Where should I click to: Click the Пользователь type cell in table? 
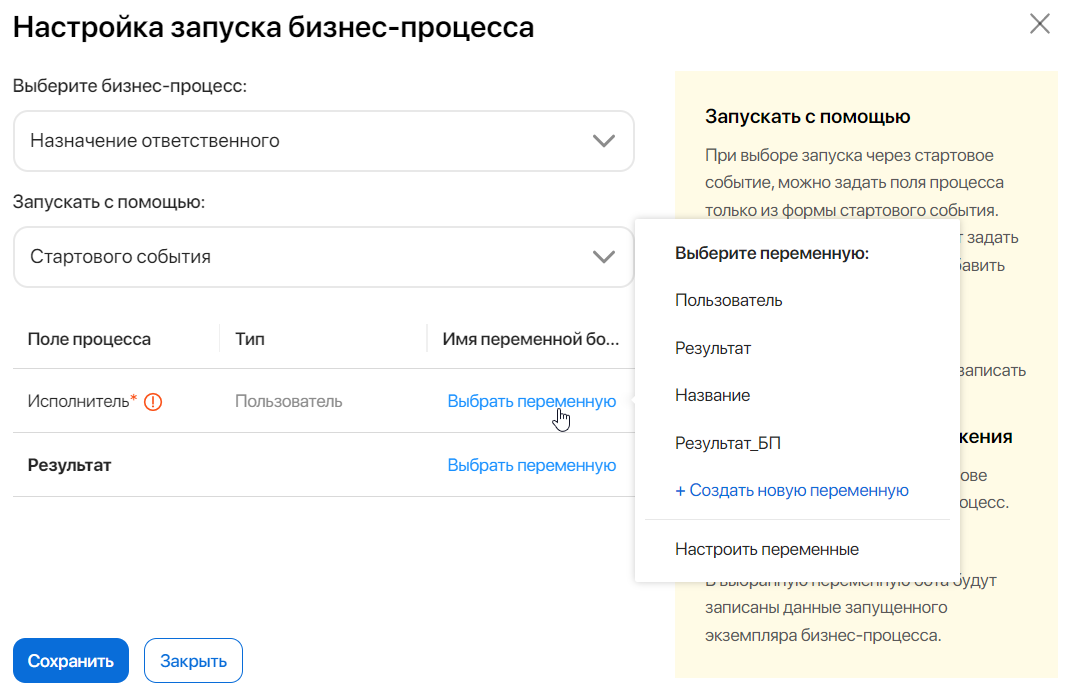click(288, 401)
